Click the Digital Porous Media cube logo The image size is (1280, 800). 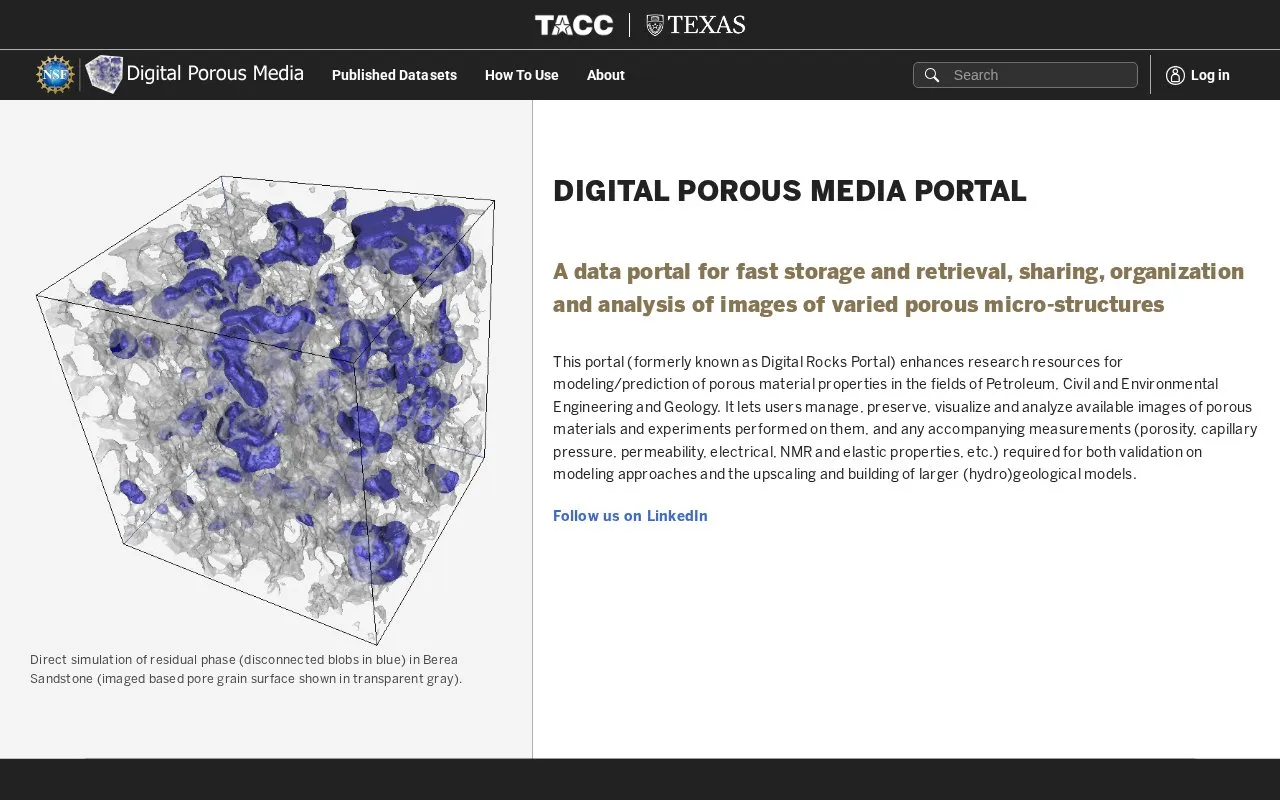click(x=104, y=75)
